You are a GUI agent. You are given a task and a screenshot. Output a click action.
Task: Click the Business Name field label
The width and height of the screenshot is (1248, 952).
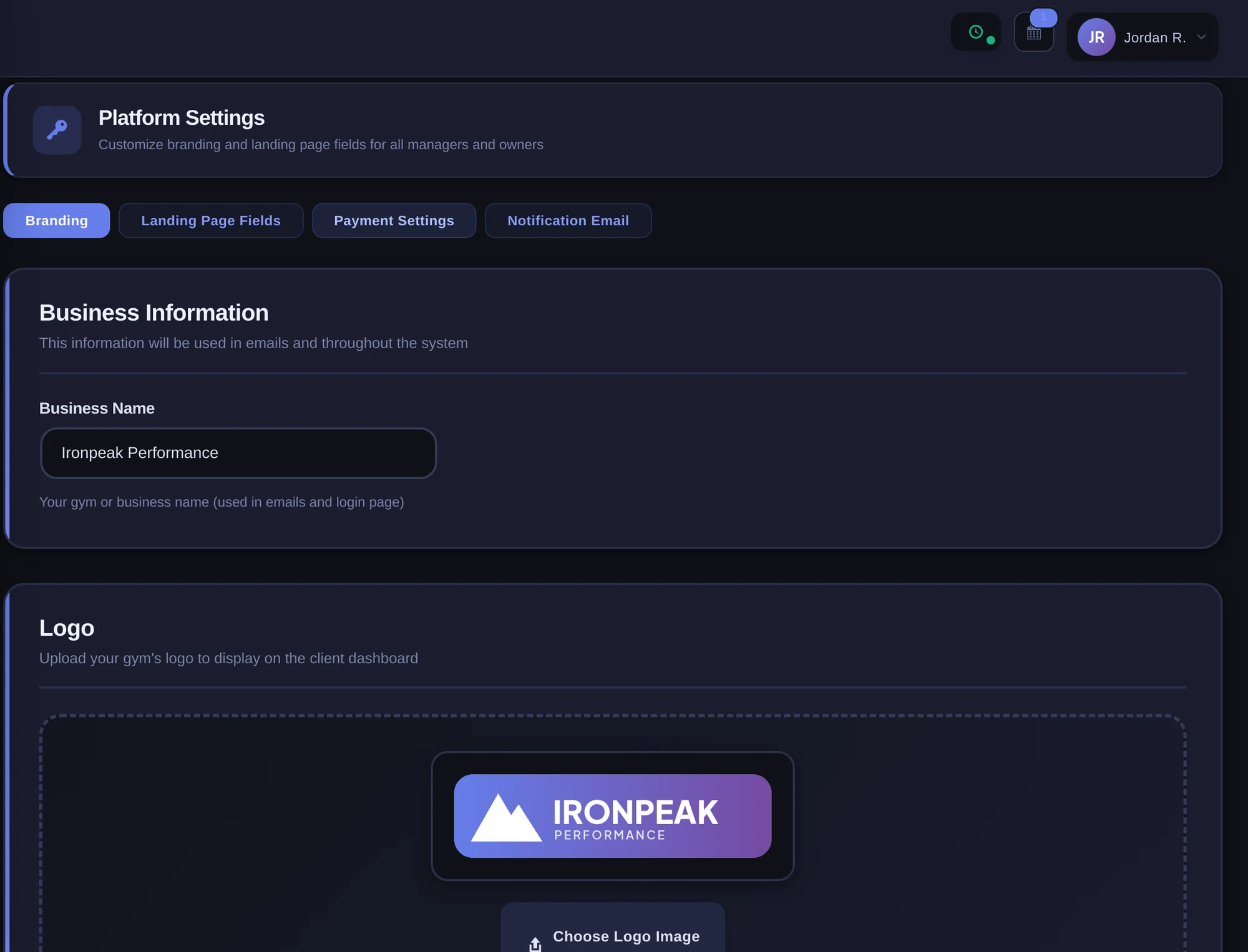point(97,408)
